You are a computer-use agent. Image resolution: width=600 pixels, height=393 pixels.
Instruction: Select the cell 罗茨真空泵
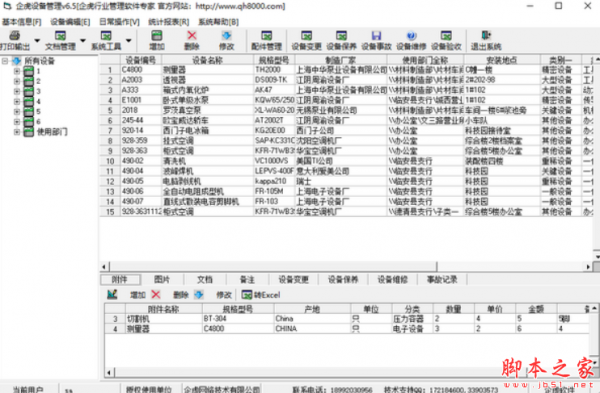[x=207, y=110]
